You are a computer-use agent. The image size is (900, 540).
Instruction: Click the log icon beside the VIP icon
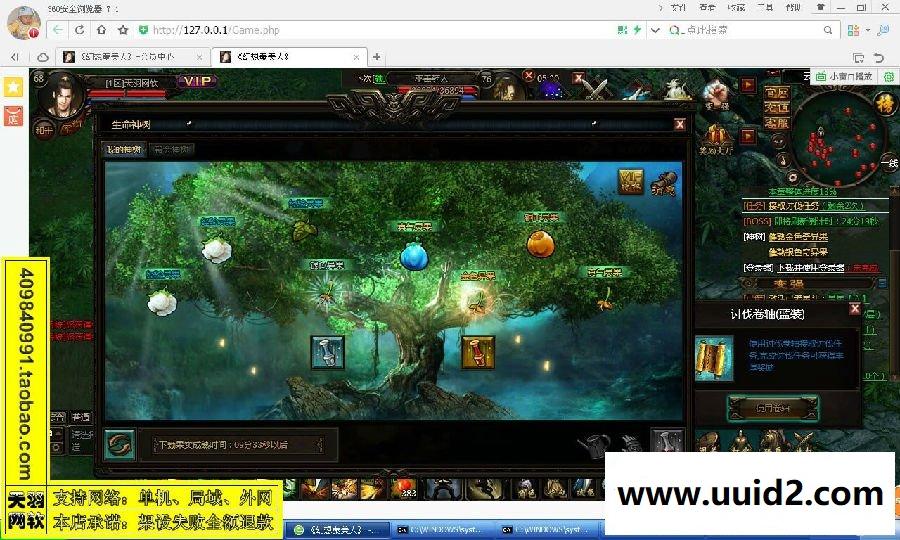tap(664, 184)
